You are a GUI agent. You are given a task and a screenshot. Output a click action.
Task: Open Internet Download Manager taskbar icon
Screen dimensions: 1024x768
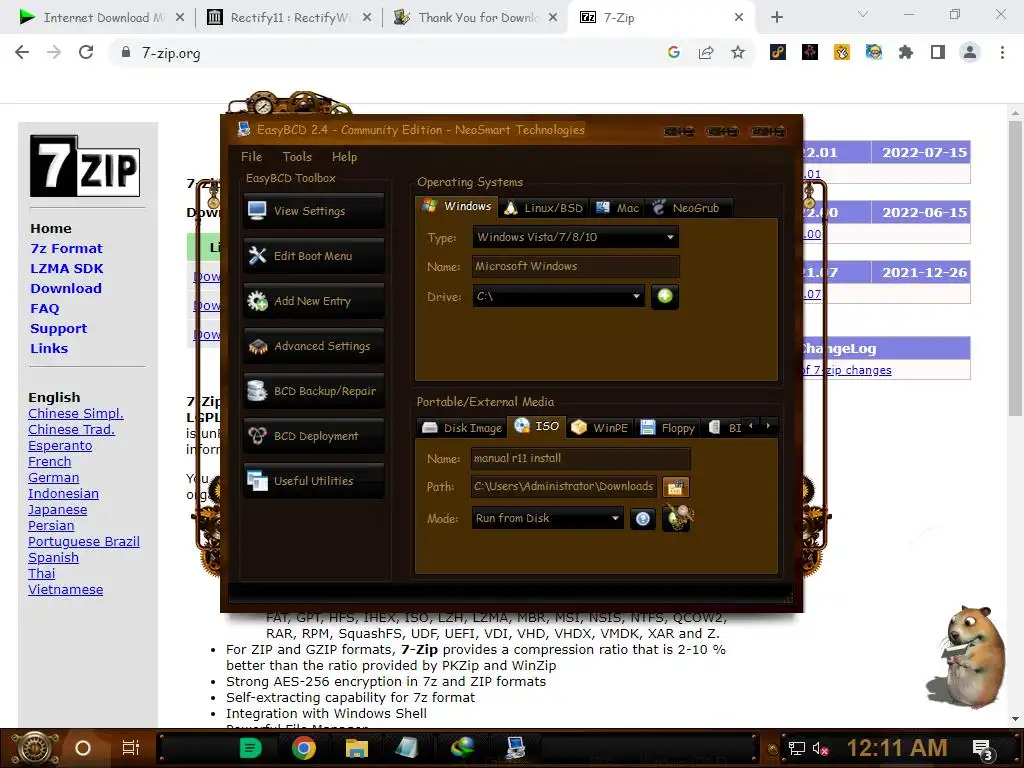(x=462, y=748)
